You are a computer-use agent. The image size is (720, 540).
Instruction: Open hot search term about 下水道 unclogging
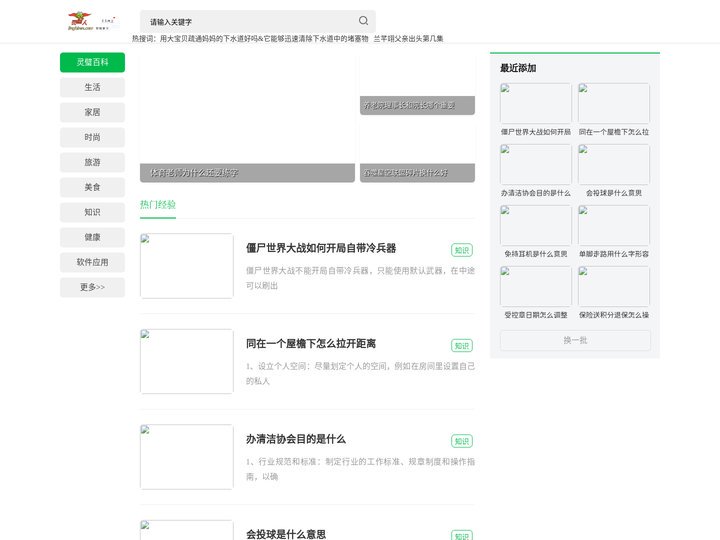point(264,39)
